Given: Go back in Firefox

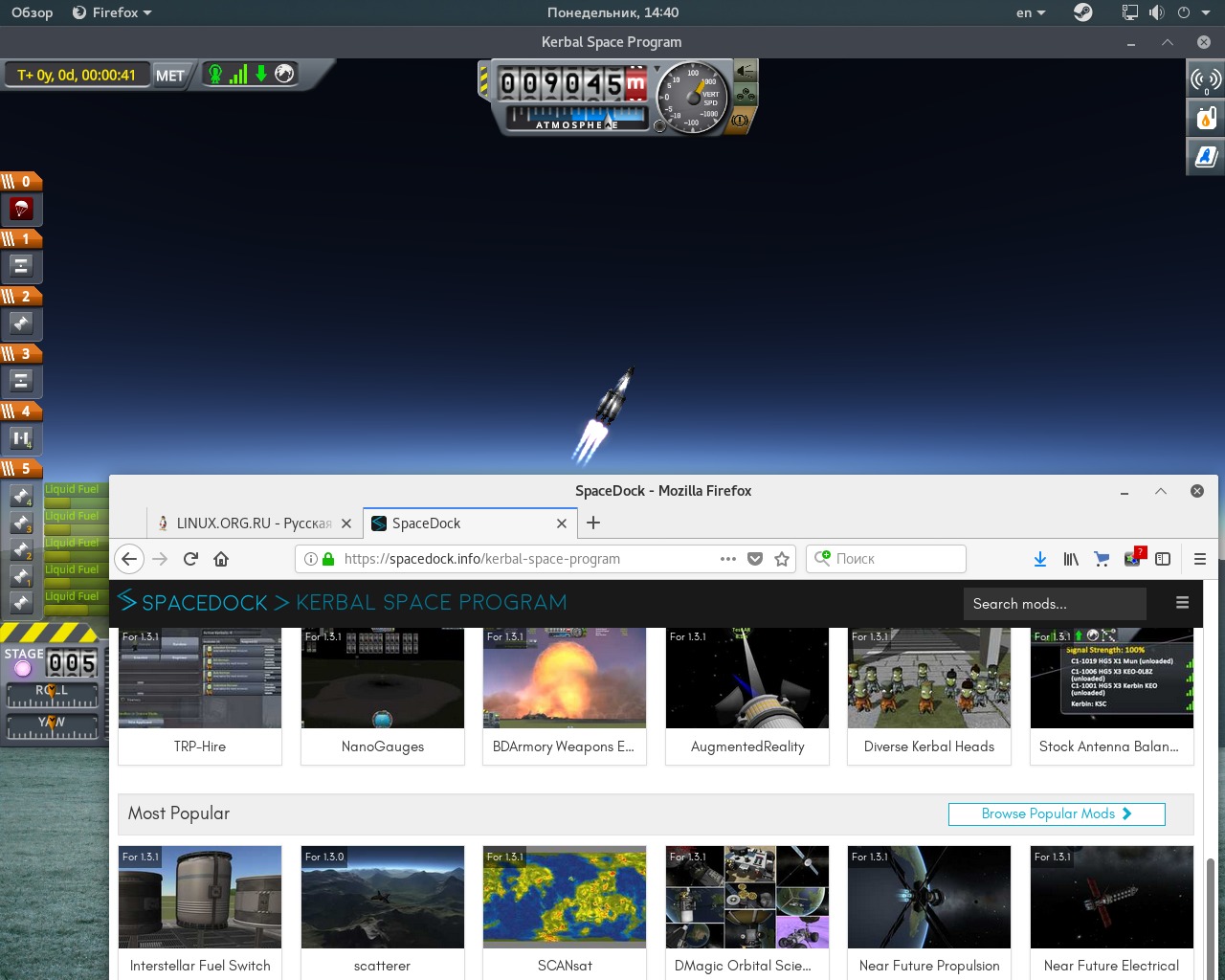Looking at the screenshot, I should click(129, 559).
